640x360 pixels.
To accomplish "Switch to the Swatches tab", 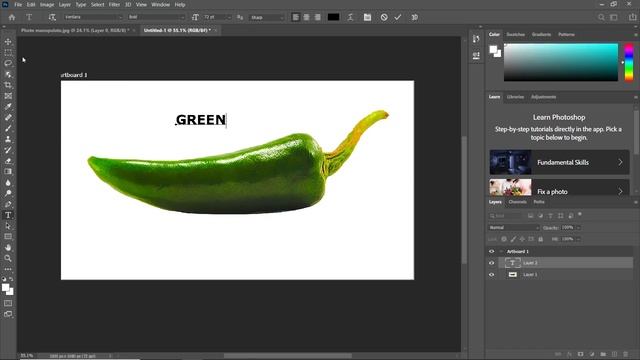I will click(516, 34).
